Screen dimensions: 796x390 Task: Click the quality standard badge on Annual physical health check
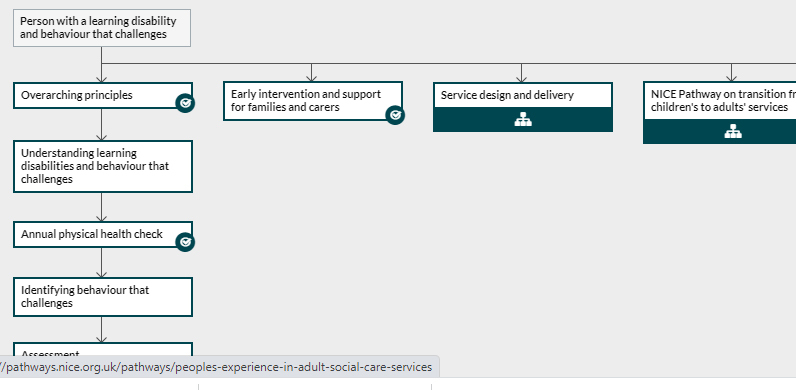185,242
